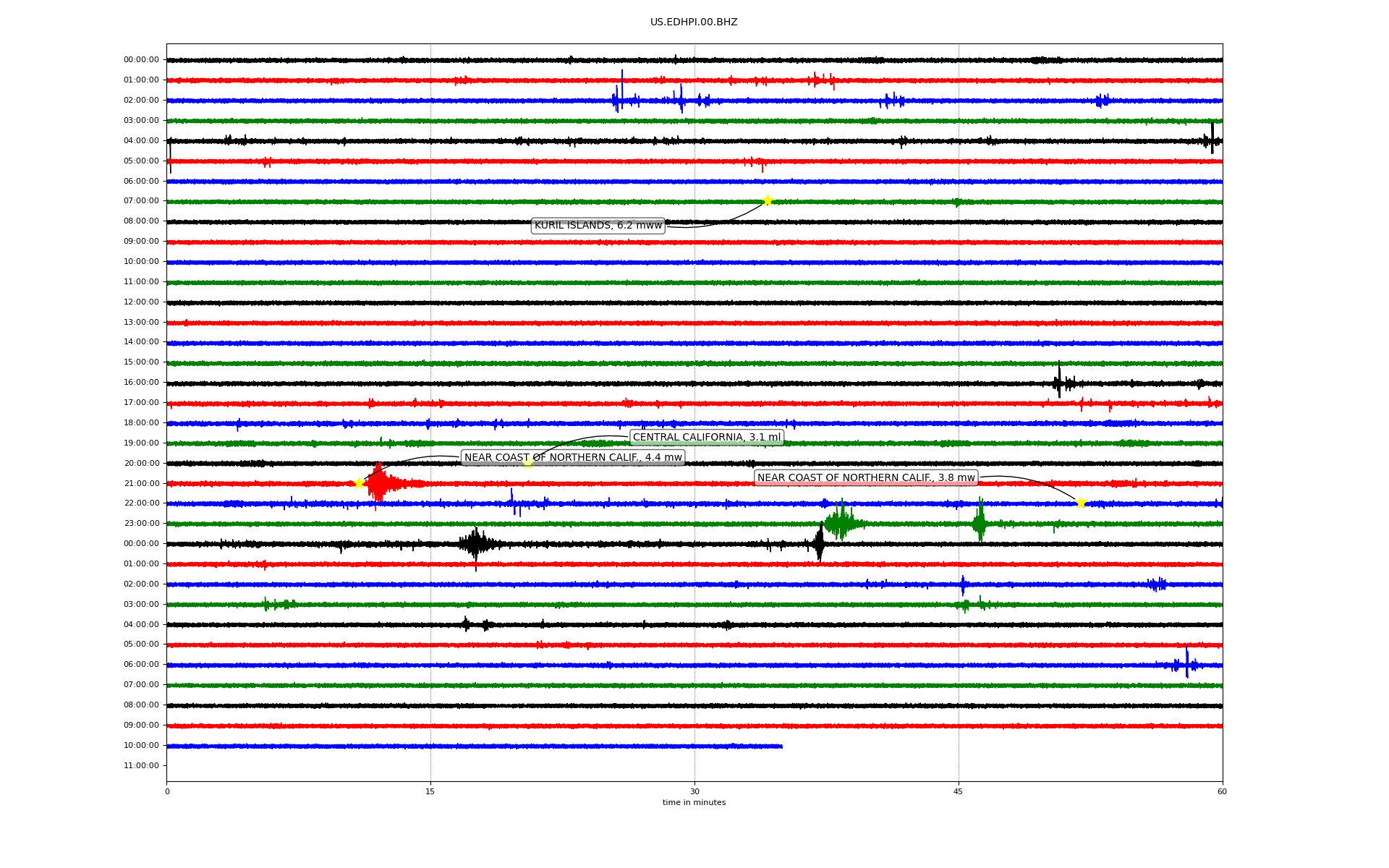Click the US.EDHPI.00.BHZ plot title

694,22
